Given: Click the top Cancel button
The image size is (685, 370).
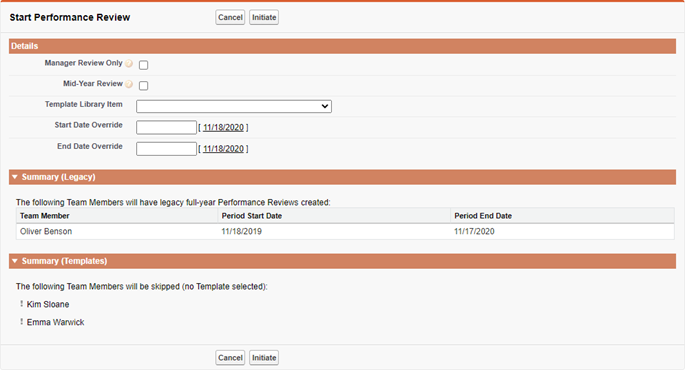Looking at the screenshot, I should tap(230, 17).
